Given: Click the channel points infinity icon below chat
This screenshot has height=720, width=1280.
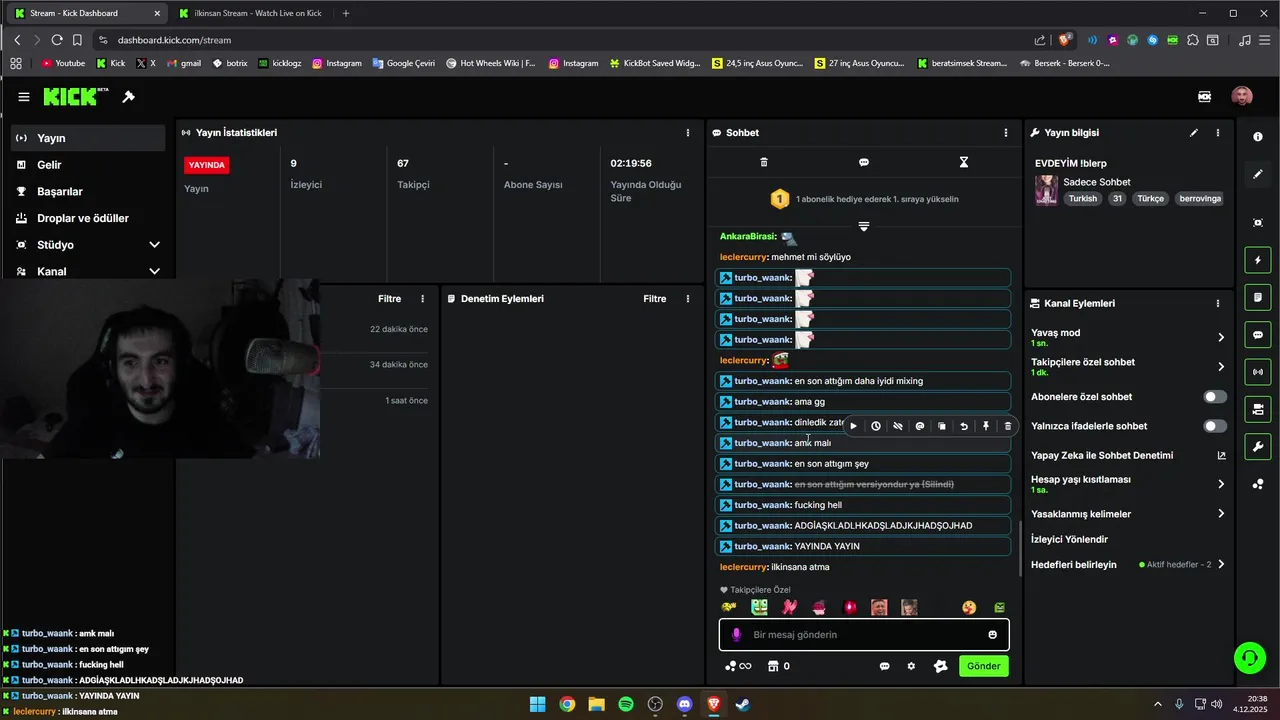Looking at the screenshot, I should tap(739, 666).
